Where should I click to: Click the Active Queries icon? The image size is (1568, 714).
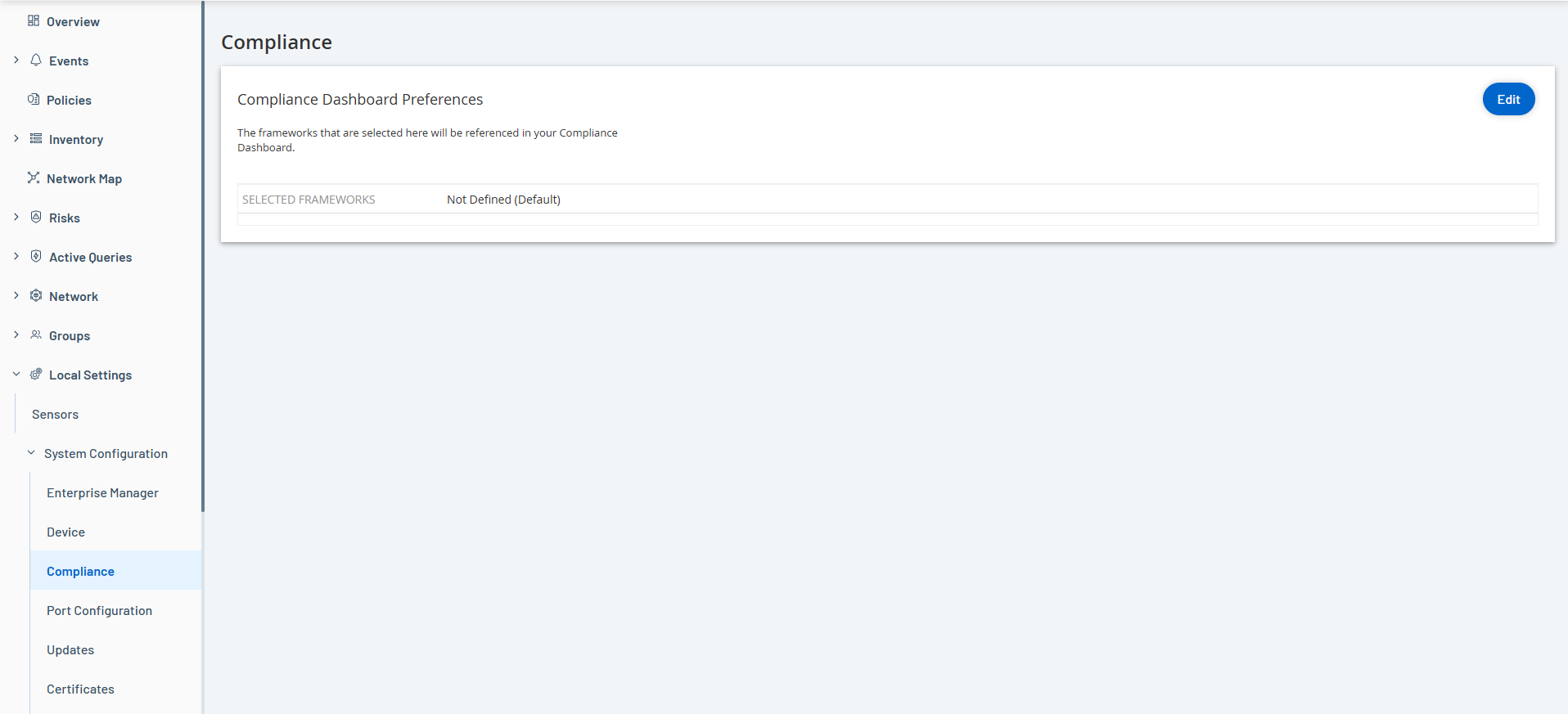tap(36, 256)
